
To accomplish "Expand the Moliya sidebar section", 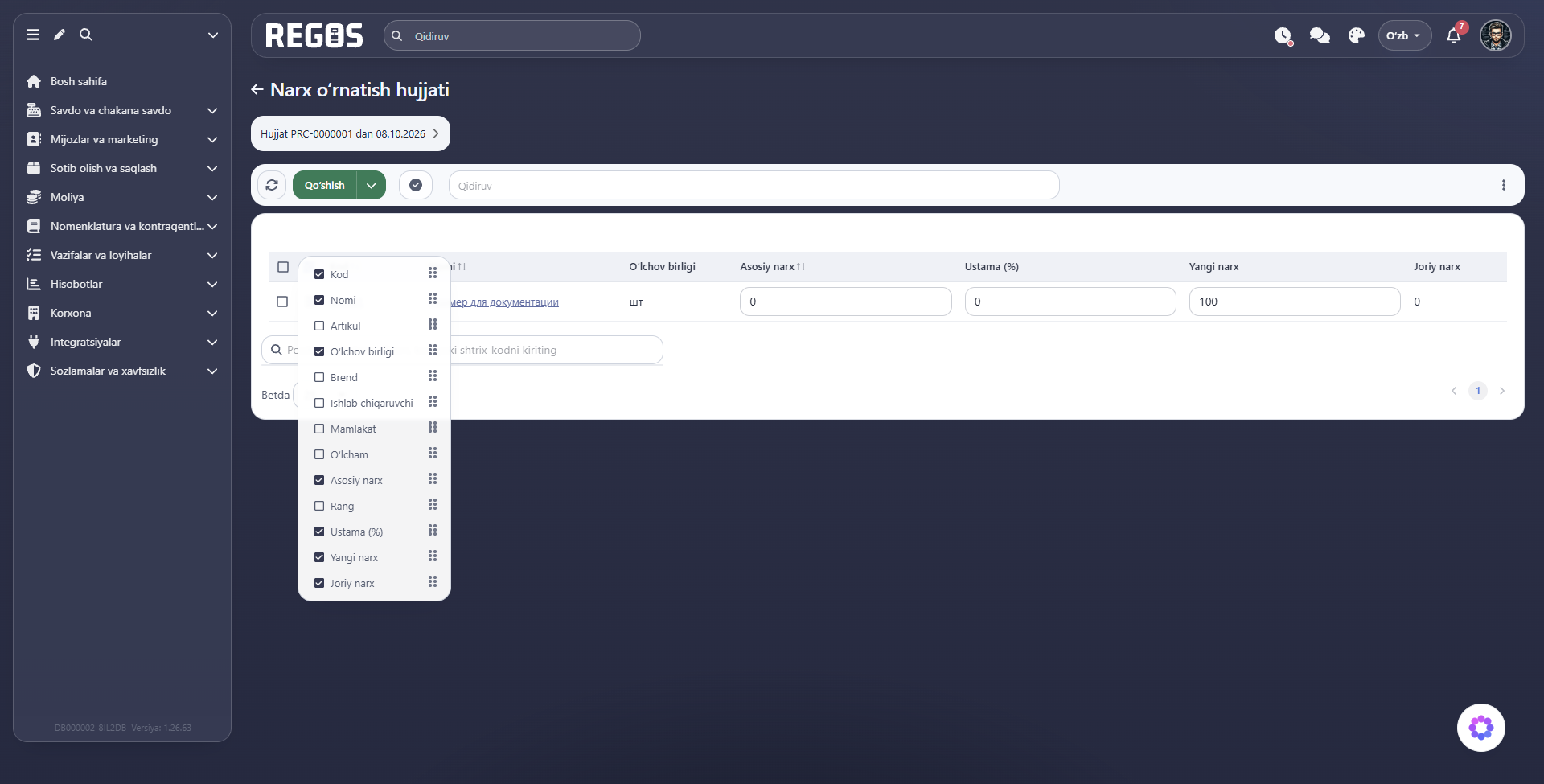I will point(122,197).
